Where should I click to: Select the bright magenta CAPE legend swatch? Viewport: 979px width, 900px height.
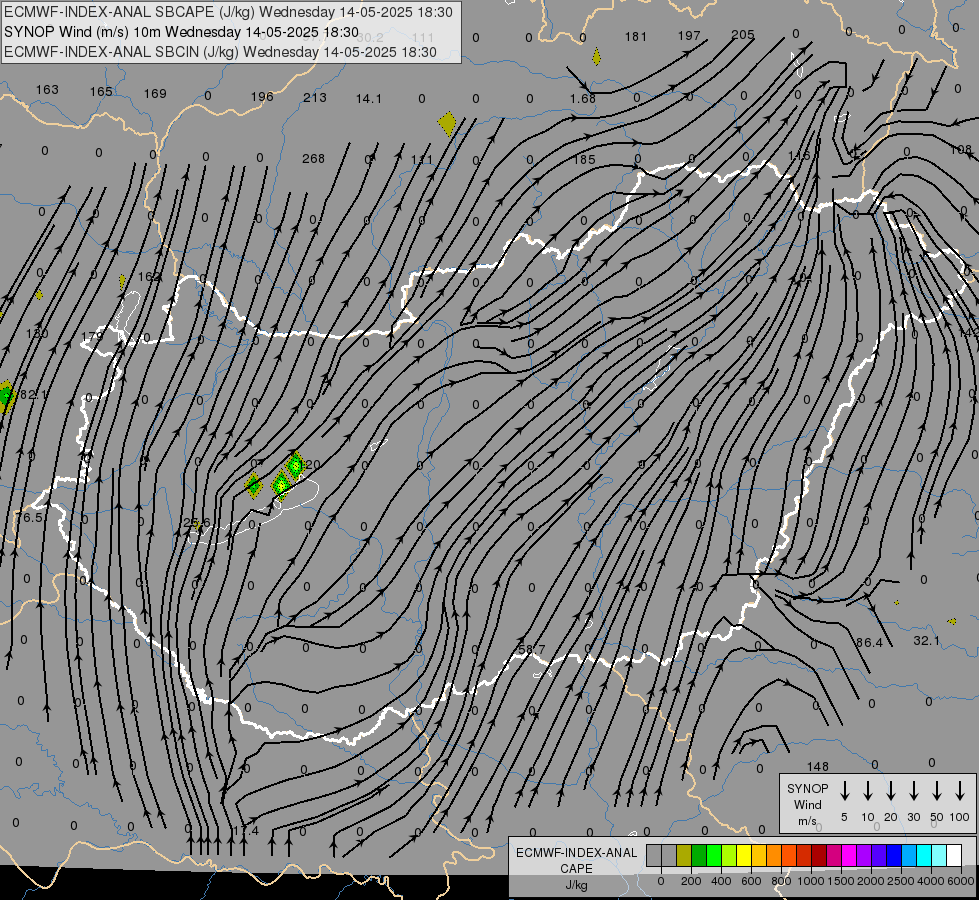coord(849,855)
